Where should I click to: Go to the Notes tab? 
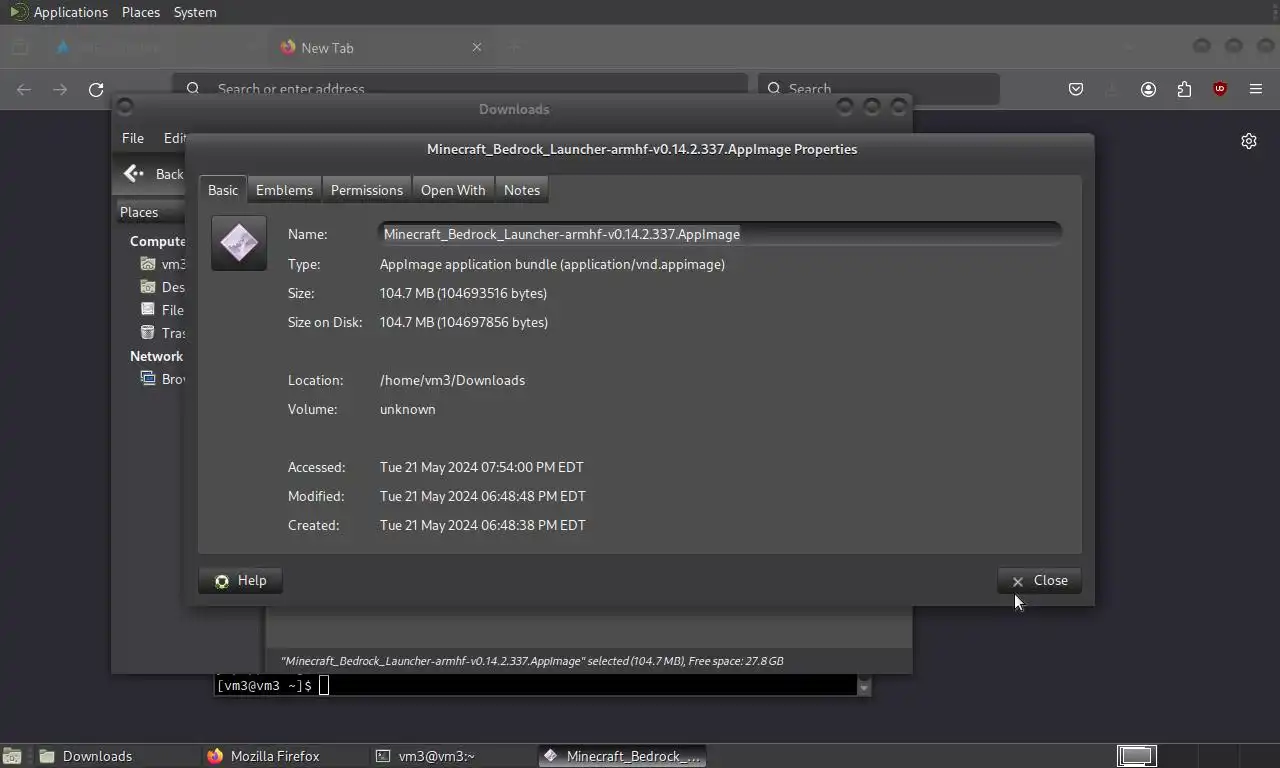pyautogui.click(x=522, y=190)
